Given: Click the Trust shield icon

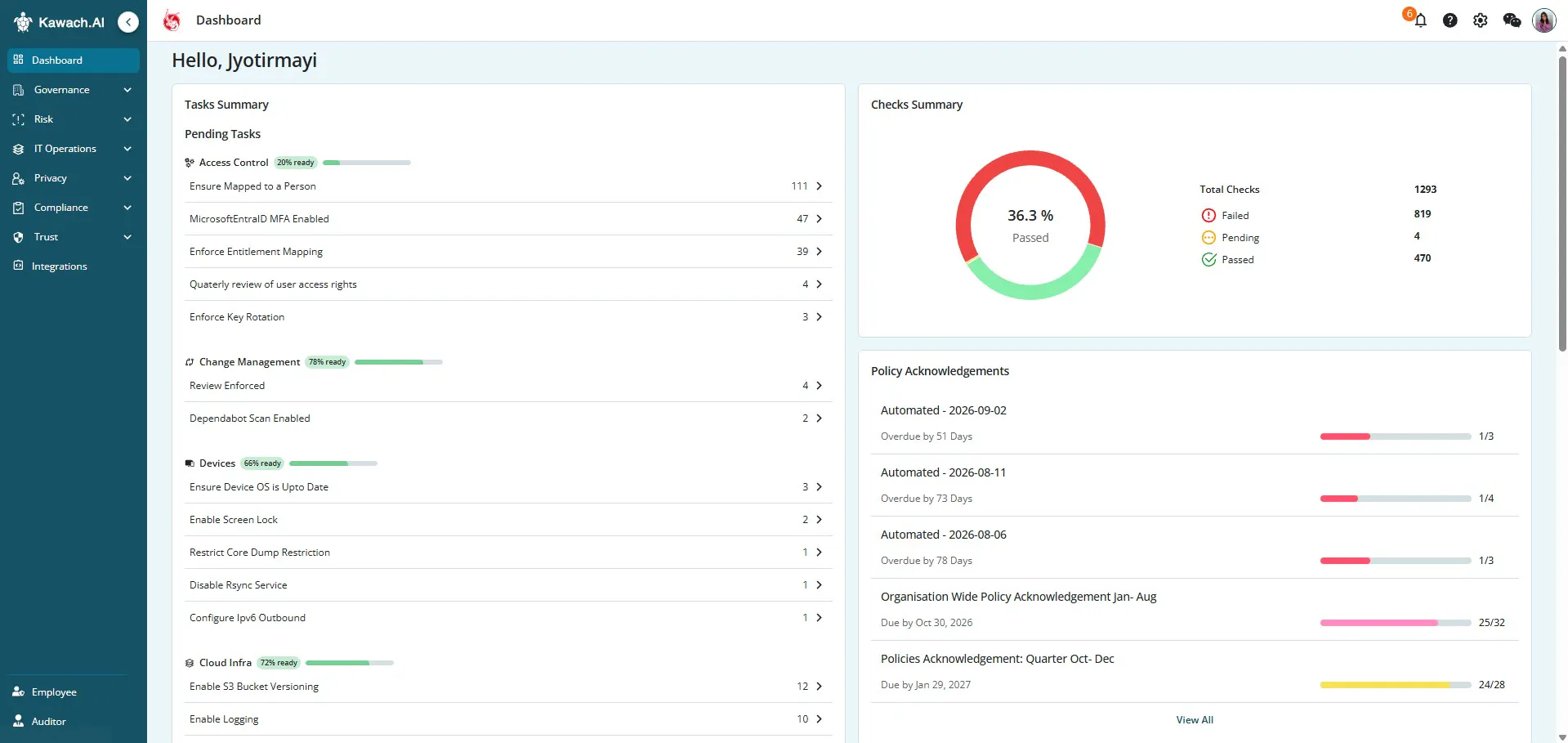Looking at the screenshot, I should [x=19, y=237].
